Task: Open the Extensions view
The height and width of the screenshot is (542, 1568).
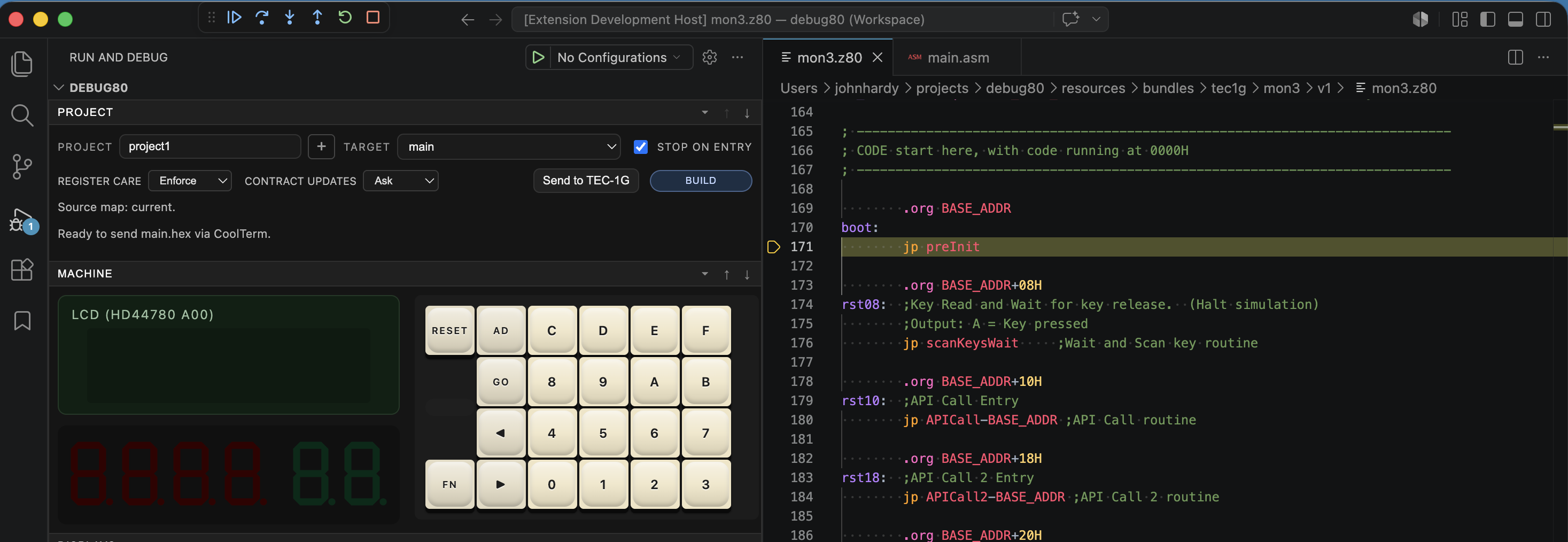Action: (x=22, y=269)
